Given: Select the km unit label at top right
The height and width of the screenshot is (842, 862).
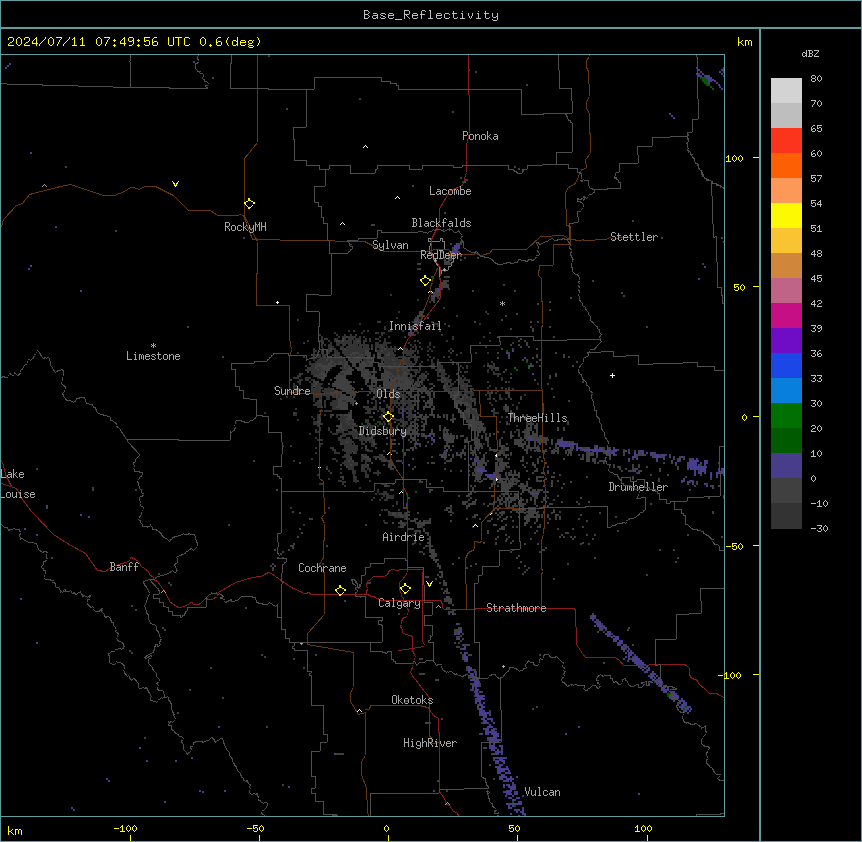Looking at the screenshot, I should [745, 42].
